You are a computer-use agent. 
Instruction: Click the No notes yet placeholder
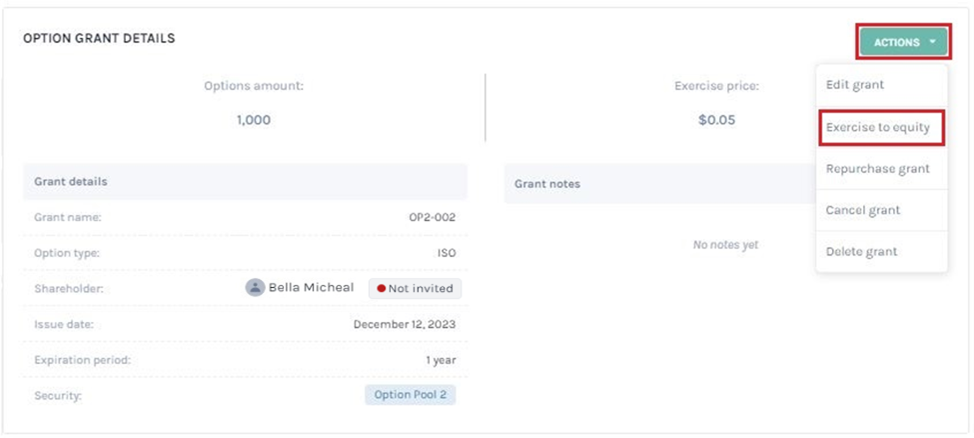(x=726, y=245)
